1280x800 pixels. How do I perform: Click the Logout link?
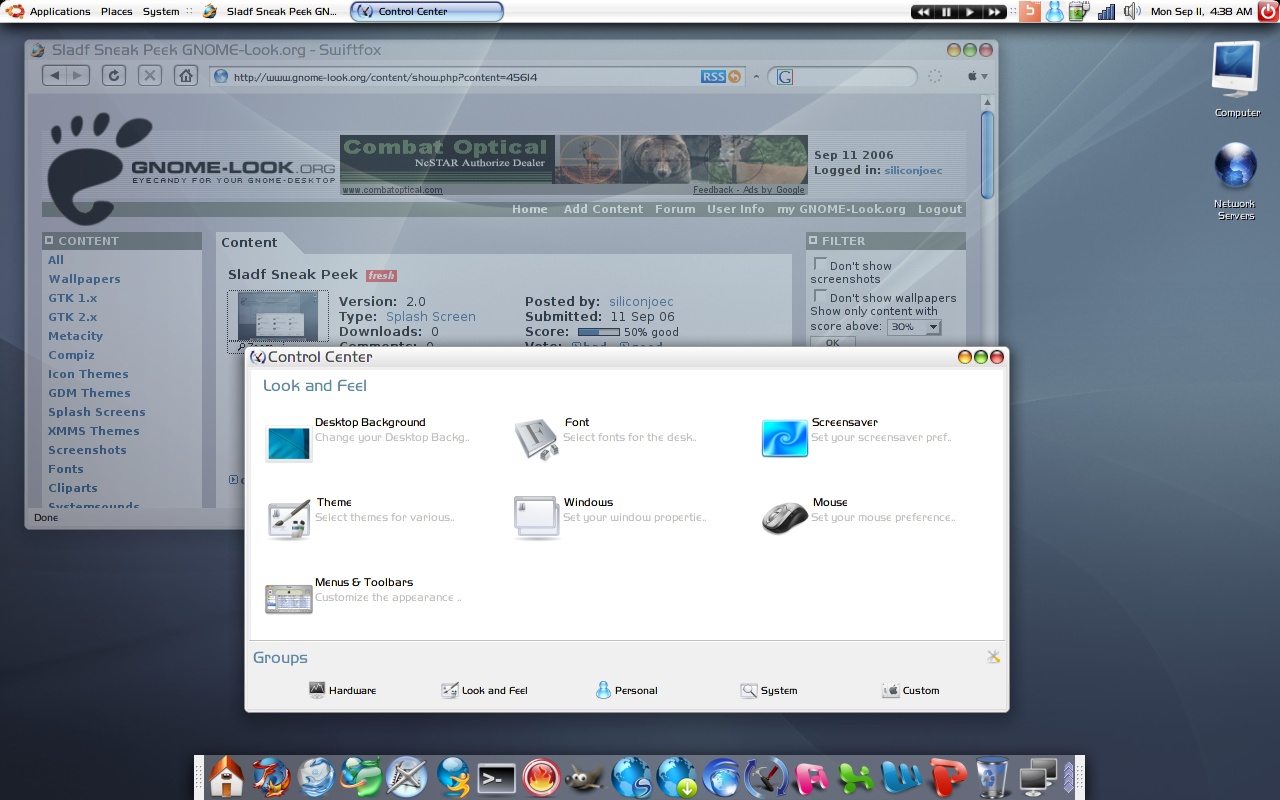click(940, 209)
